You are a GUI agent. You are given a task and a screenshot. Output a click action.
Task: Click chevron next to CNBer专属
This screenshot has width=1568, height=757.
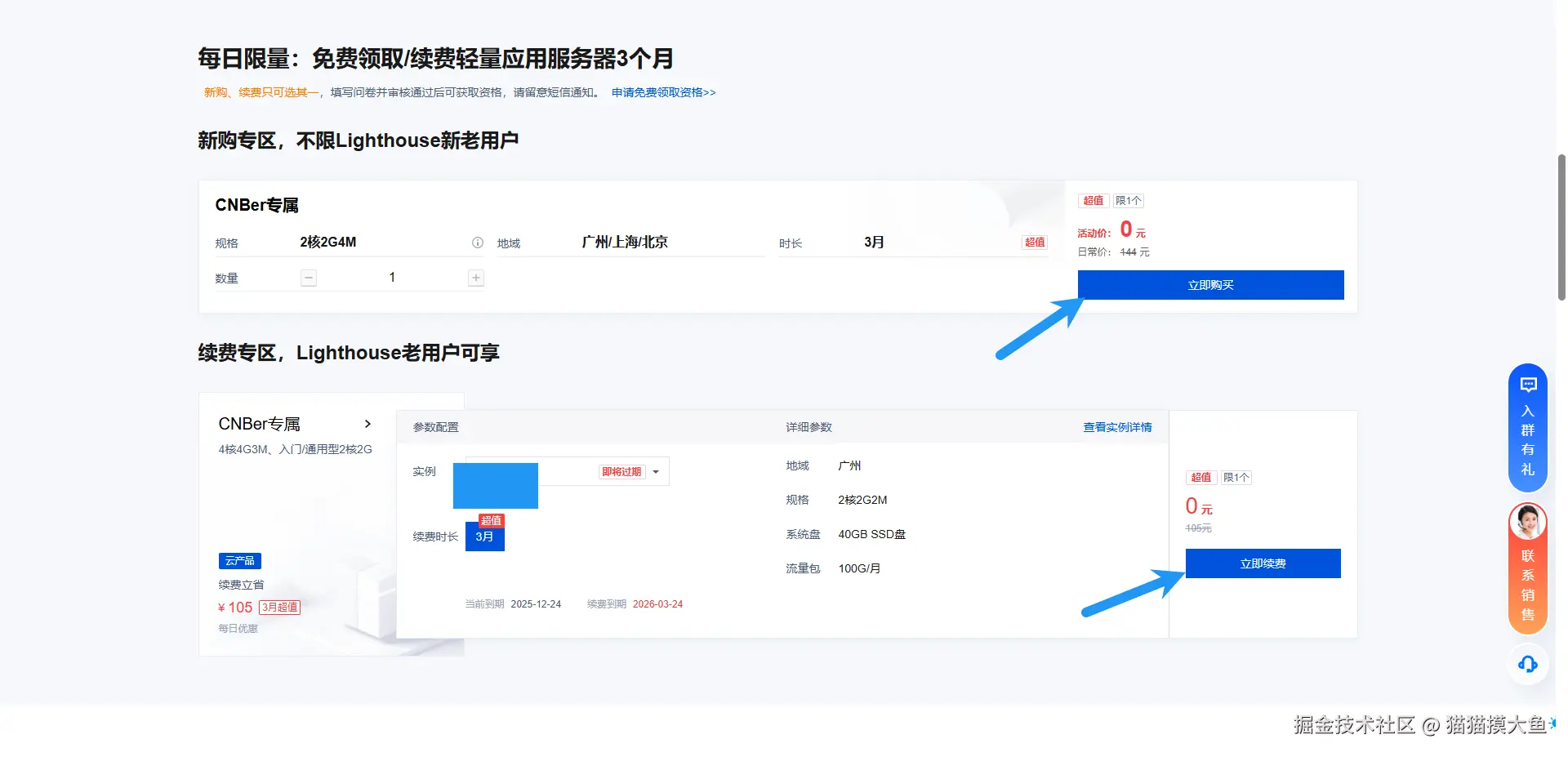[367, 424]
